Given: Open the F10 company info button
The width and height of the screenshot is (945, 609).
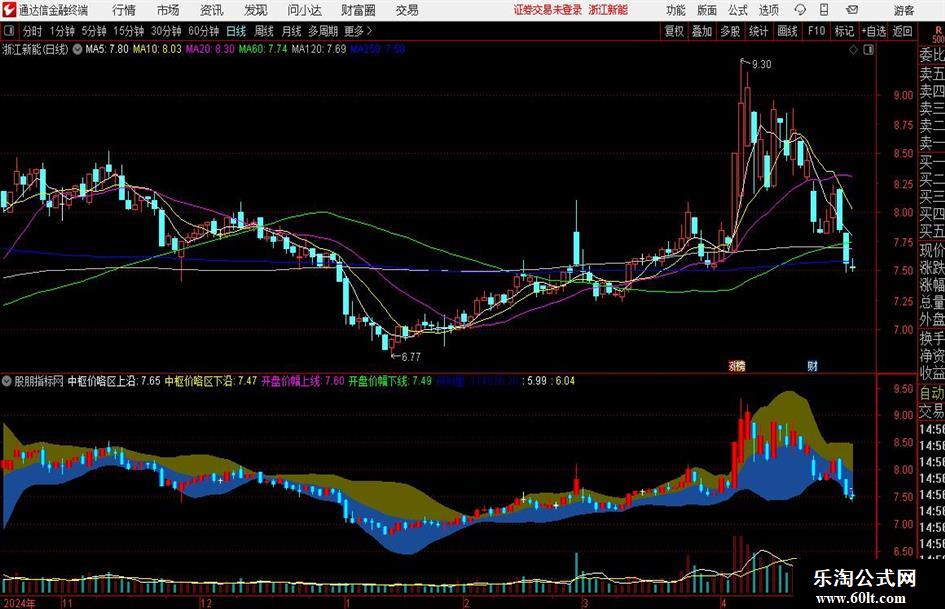Looking at the screenshot, I should pos(816,31).
